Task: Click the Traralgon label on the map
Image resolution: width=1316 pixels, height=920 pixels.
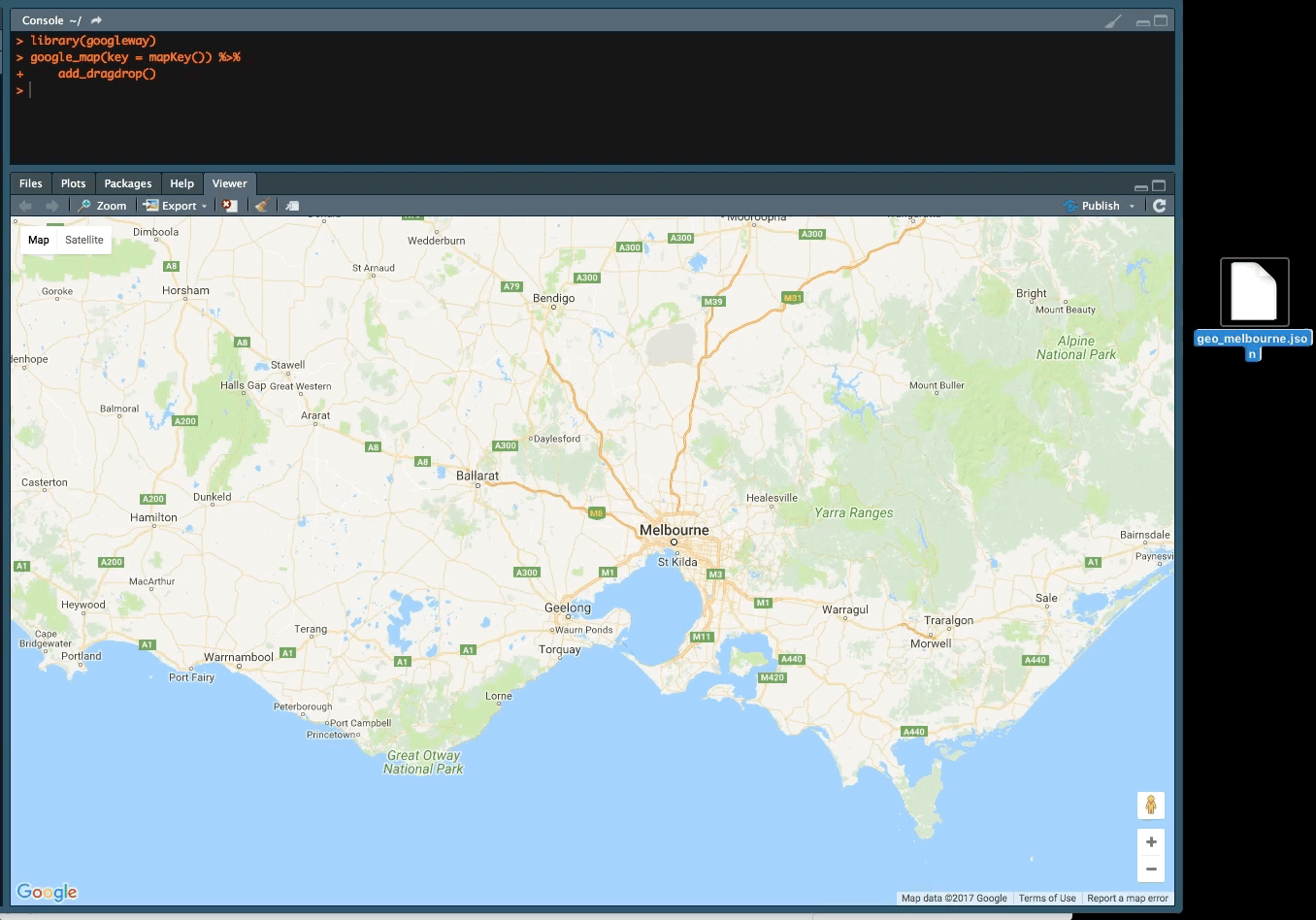Action: 948,620
